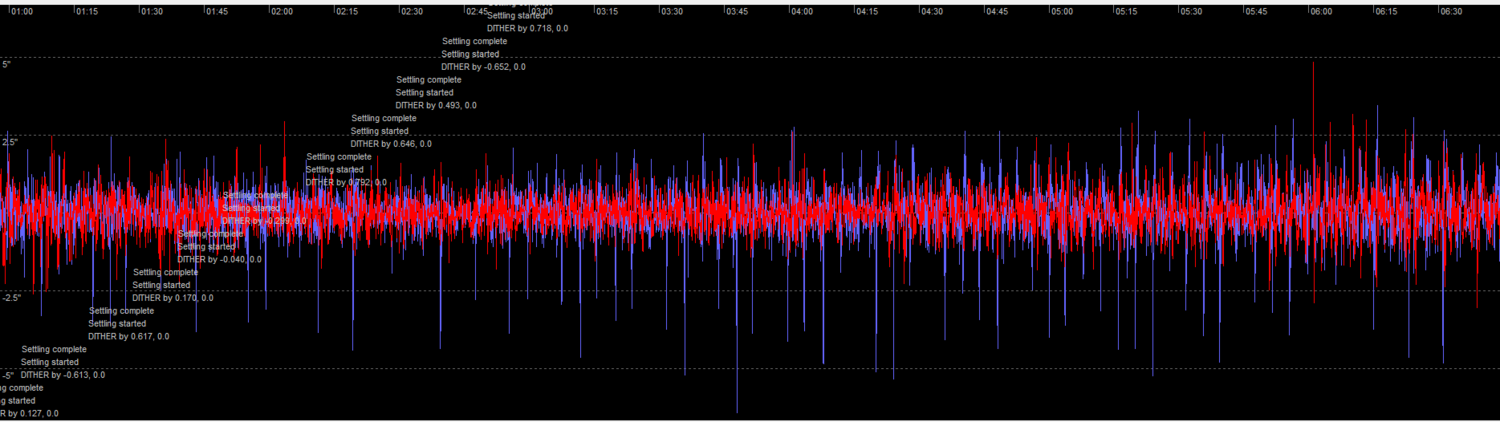This screenshot has height=422, width=1500.
Task: Click the 05:30 time label
Action: pyautogui.click(x=1192, y=12)
